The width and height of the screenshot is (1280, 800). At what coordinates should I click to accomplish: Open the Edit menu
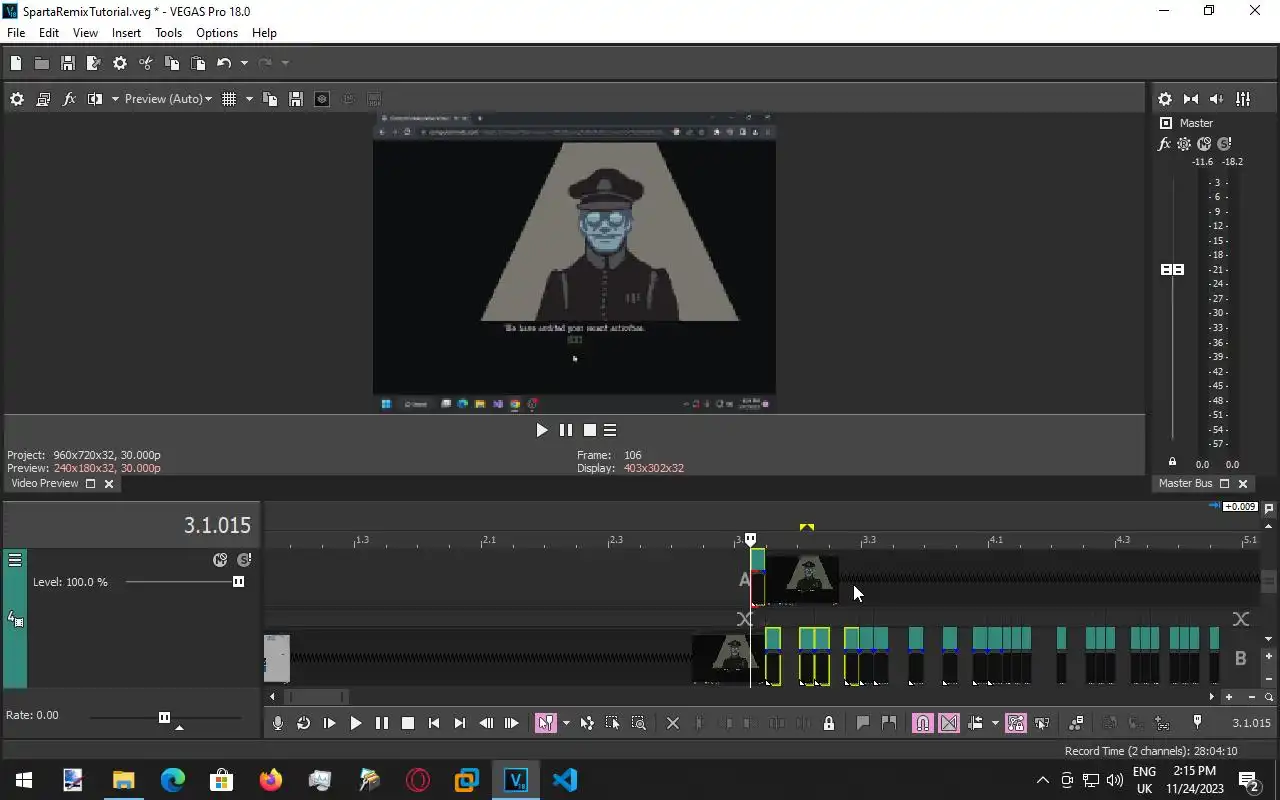click(49, 33)
